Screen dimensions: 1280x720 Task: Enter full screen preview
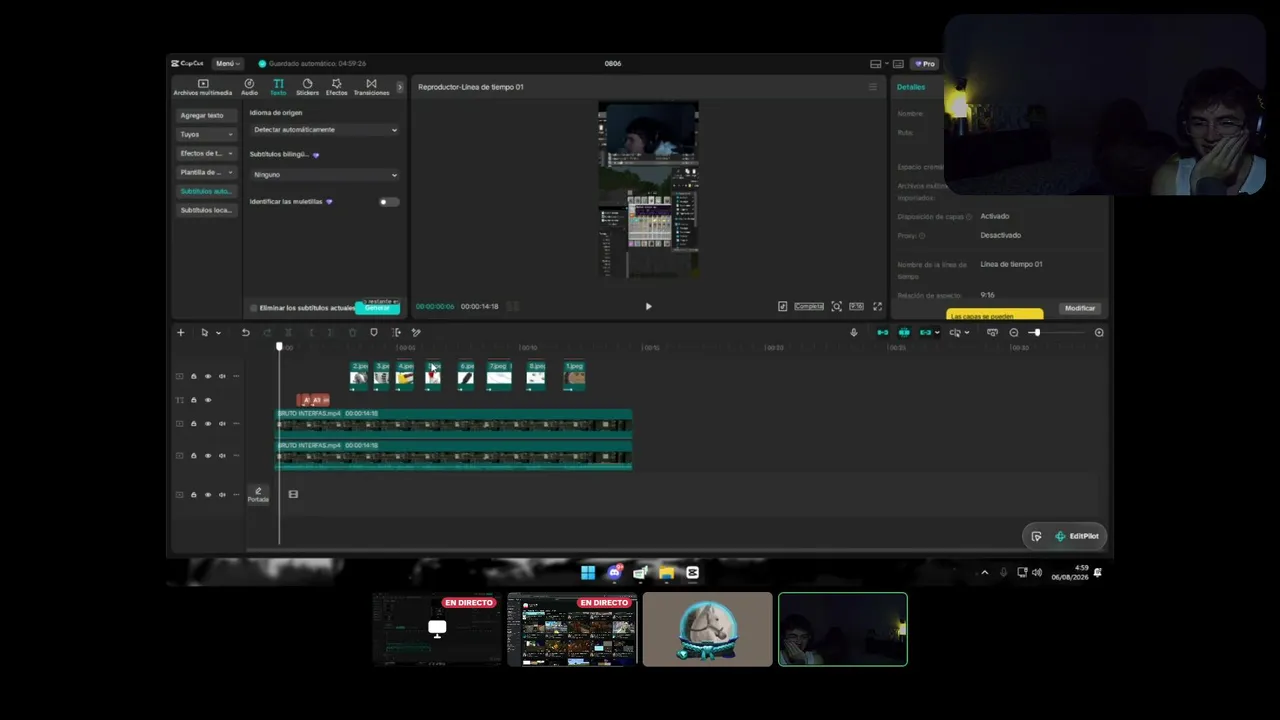click(877, 306)
